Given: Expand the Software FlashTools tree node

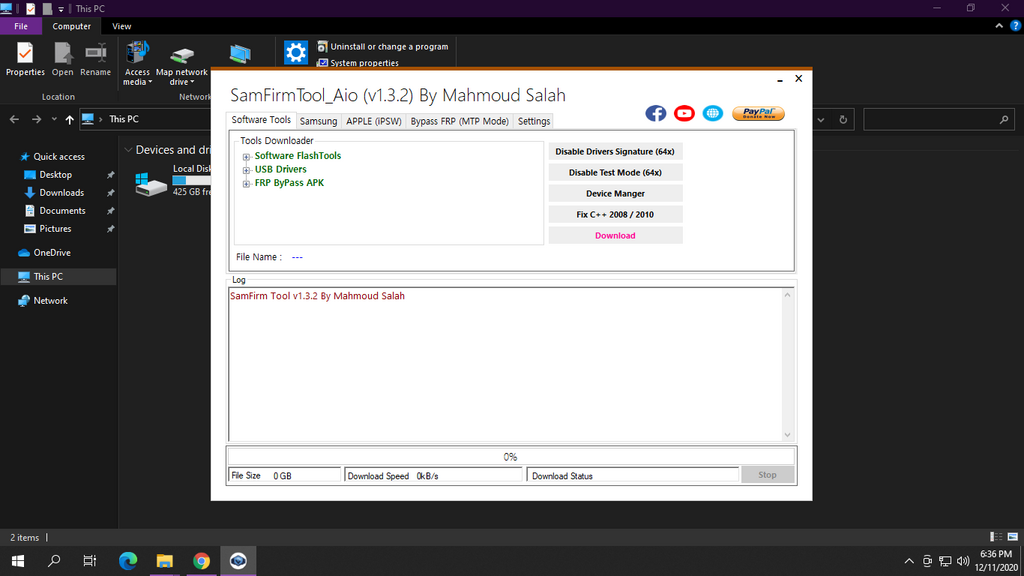Looking at the screenshot, I should [x=246, y=157].
